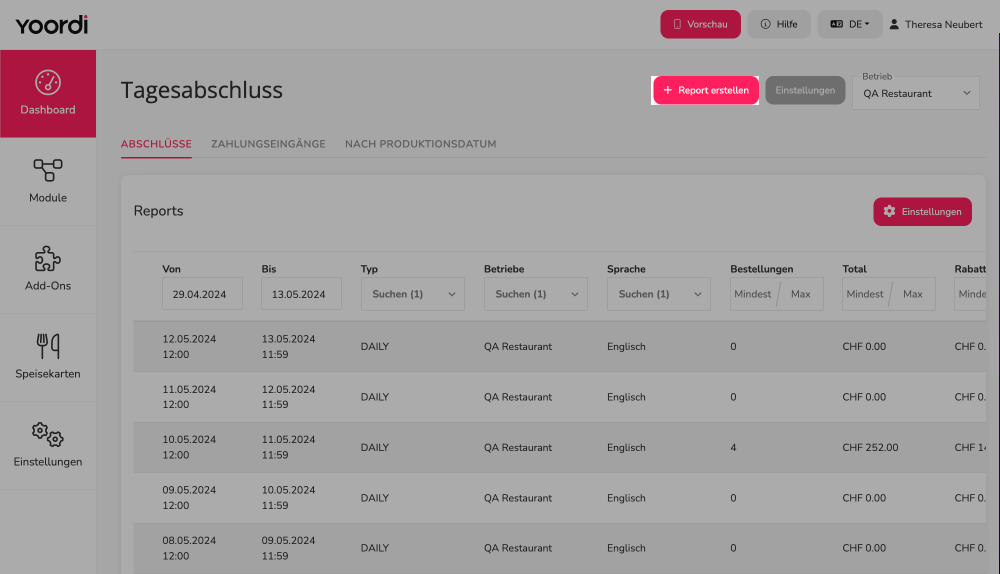This screenshot has height=574, width=1000.
Task: Click Bis cell 11.05.2024 11:59
Action: (x=288, y=448)
